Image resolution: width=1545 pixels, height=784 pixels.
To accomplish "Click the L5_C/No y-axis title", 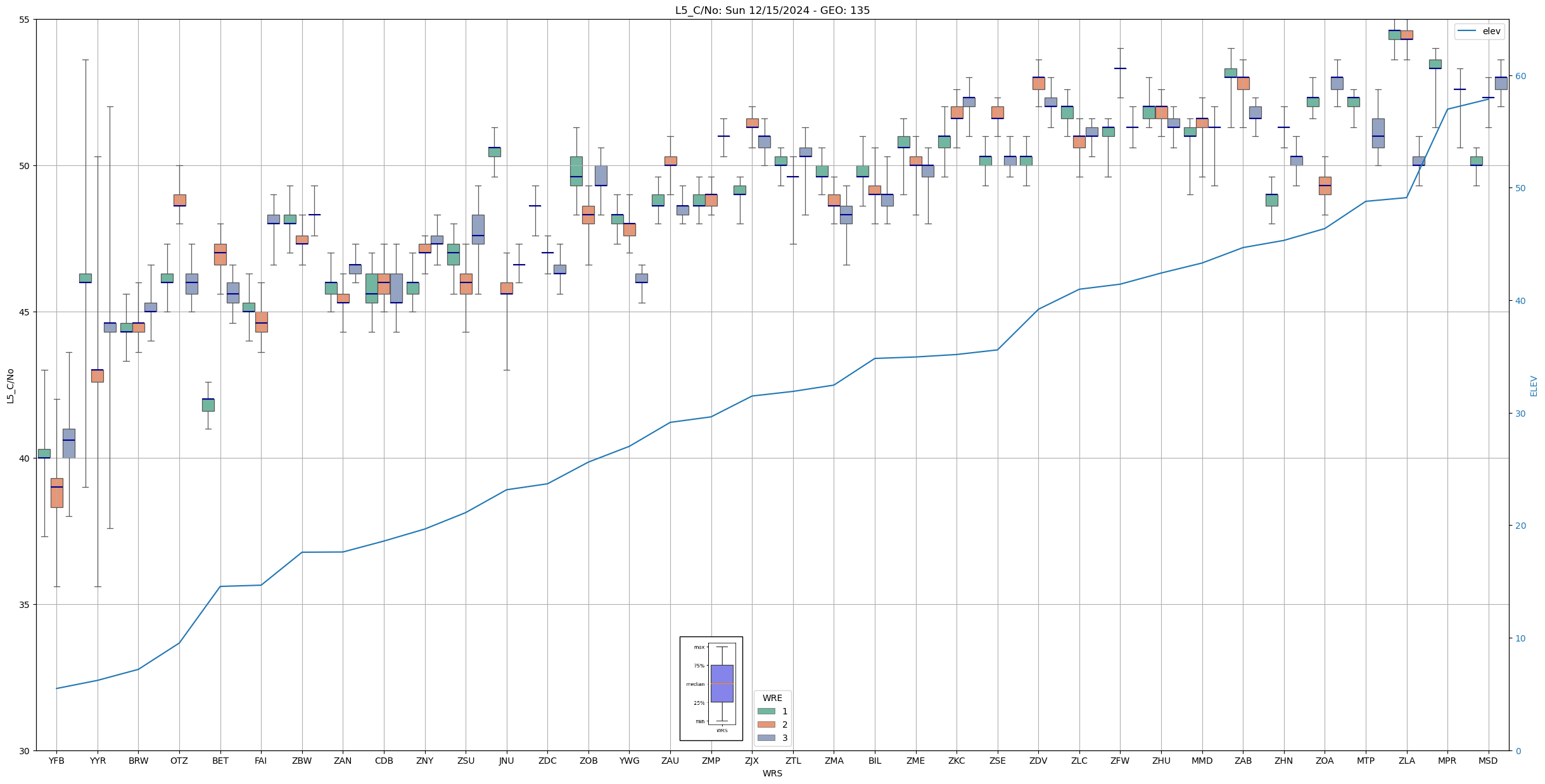I will (x=10, y=386).
